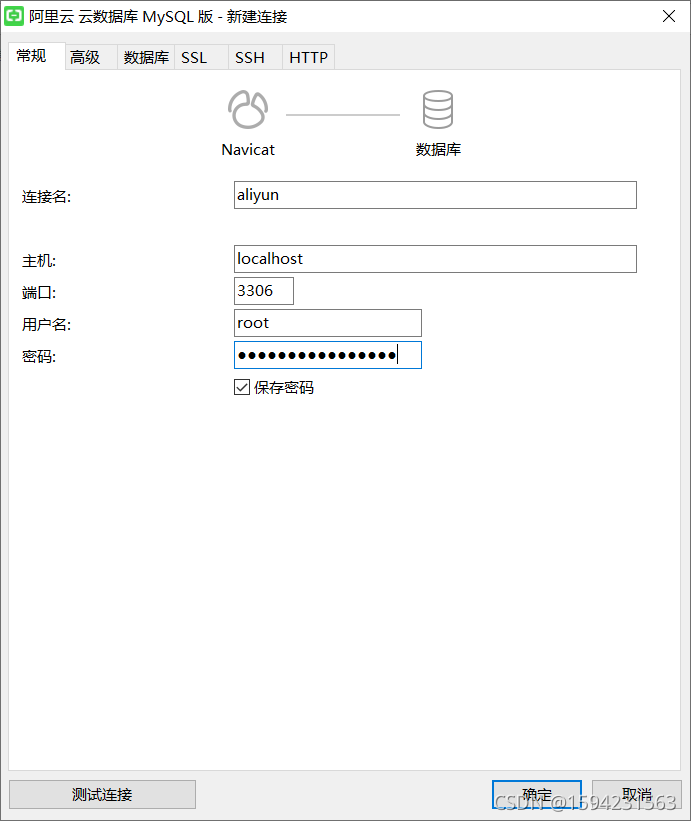Open the 高级 tab
691x821 pixels.
tap(91, 57)
